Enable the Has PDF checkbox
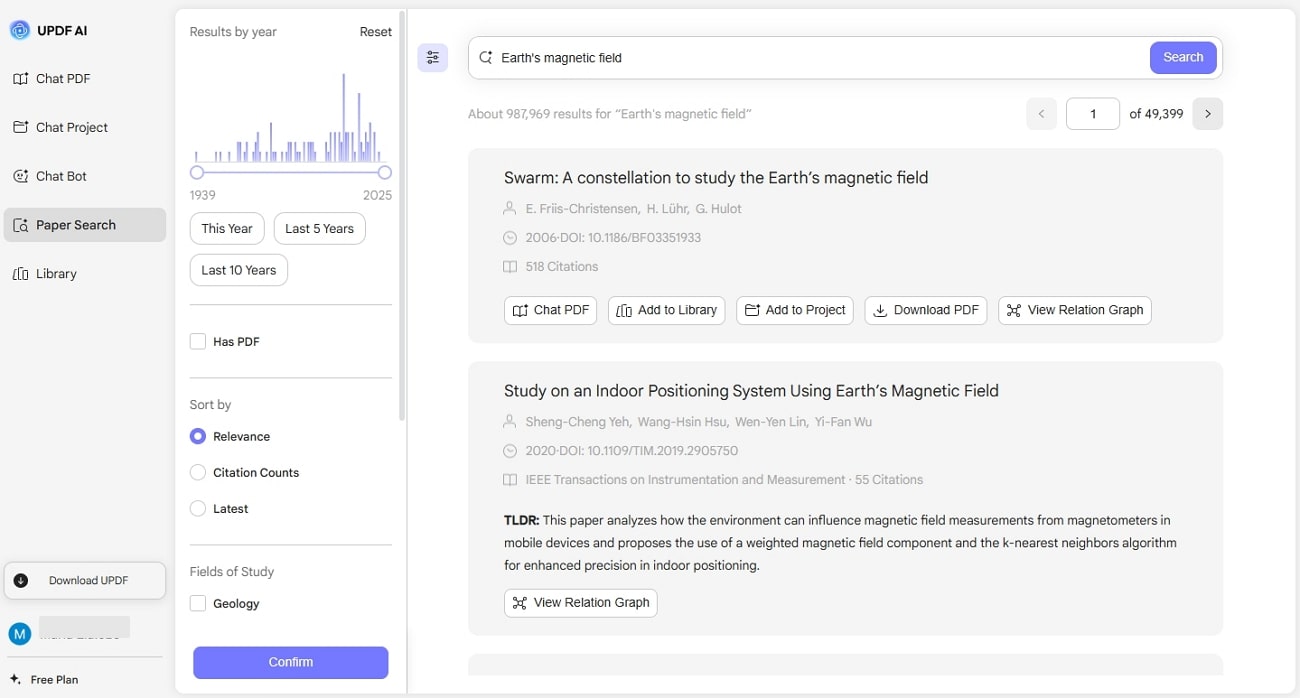This screenshot has height=698, width=1300. 198,342
